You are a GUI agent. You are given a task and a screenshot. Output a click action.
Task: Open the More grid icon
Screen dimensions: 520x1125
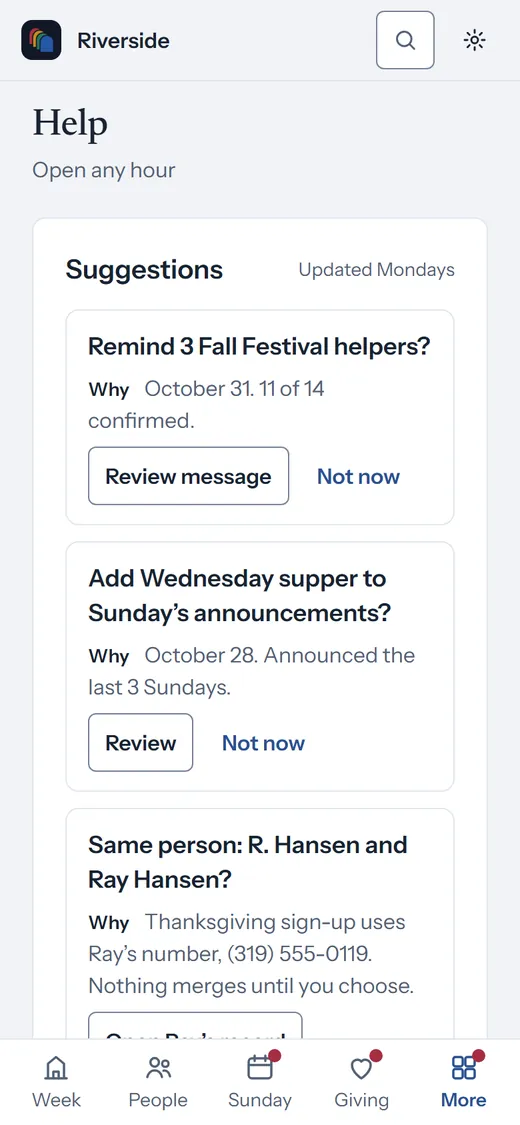(463, 1068)
